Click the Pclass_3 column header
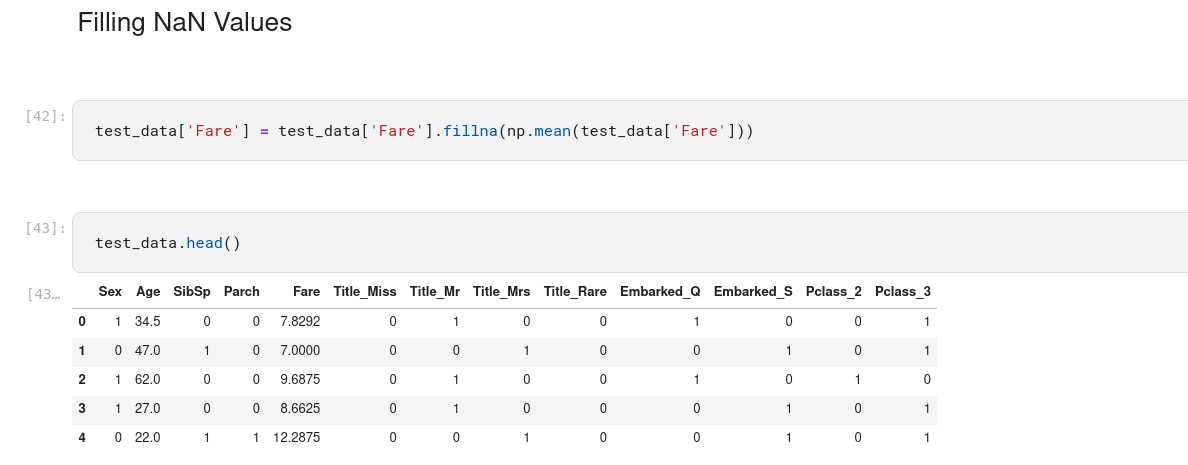 [x=902, y=292]
